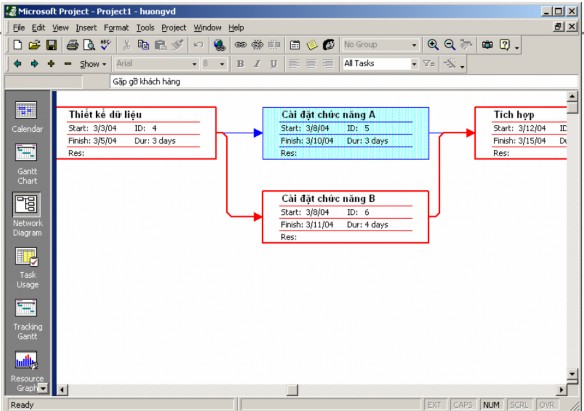Click the New project icon
Viewport: 584px width, 411px height.
(18, 45)
